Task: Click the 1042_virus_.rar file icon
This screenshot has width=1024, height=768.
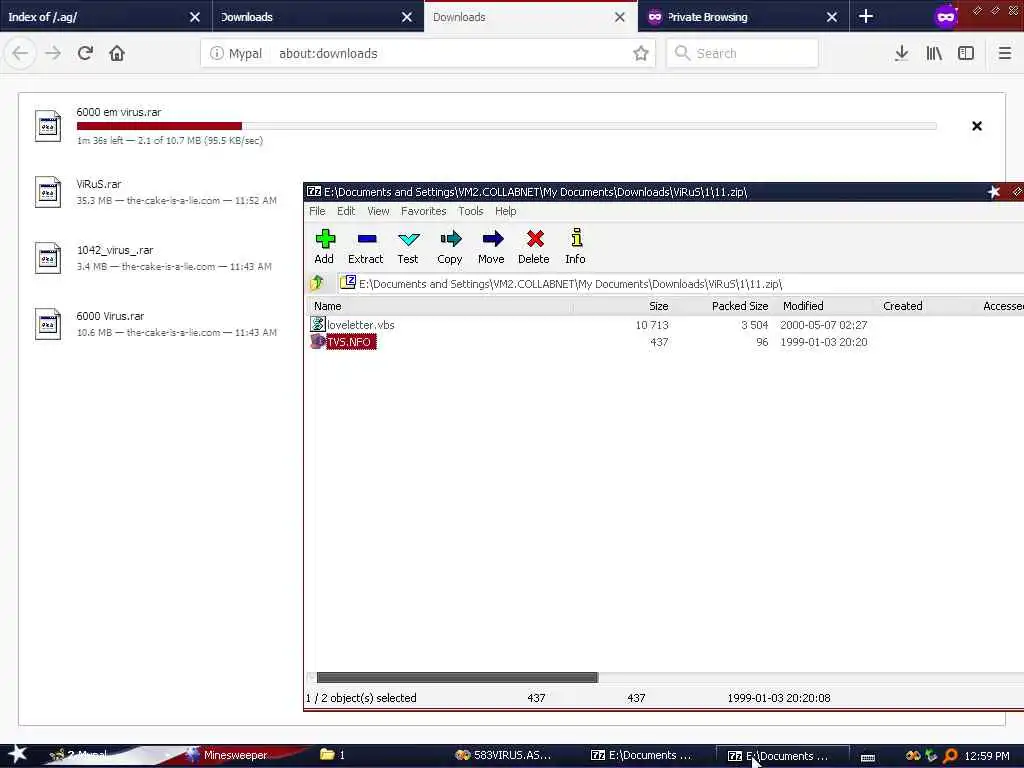Action: [x=48, y=258]
